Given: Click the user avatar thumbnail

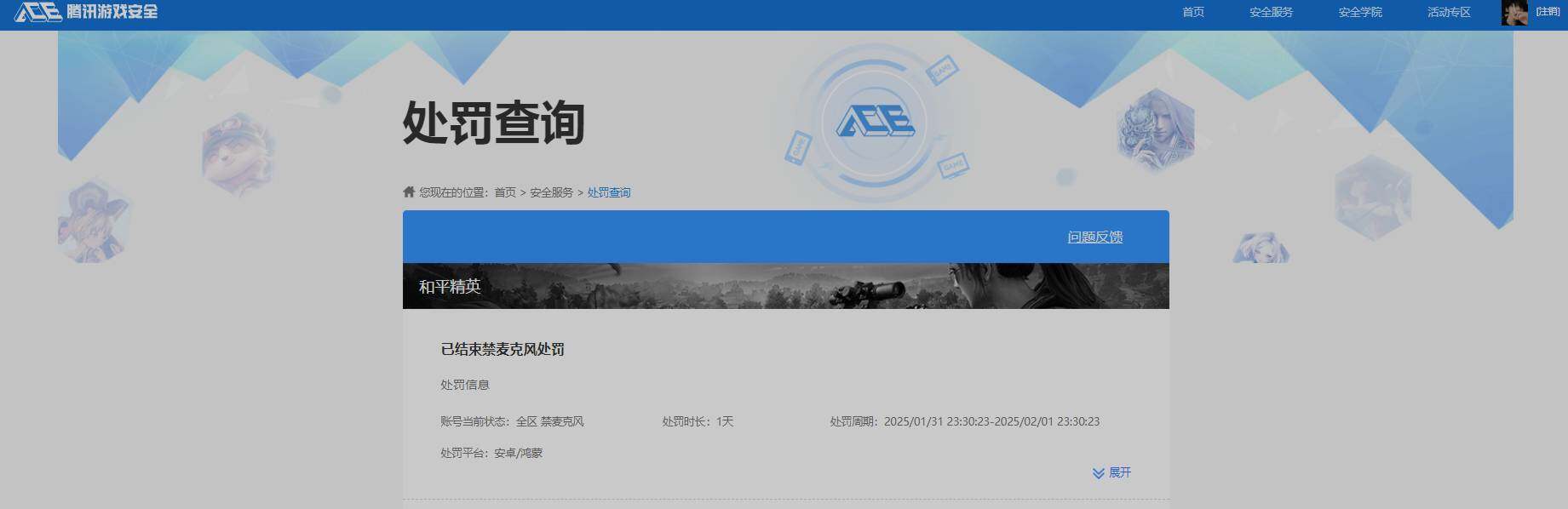Looking at the screenshot, I should click(x=1514, y=13).
